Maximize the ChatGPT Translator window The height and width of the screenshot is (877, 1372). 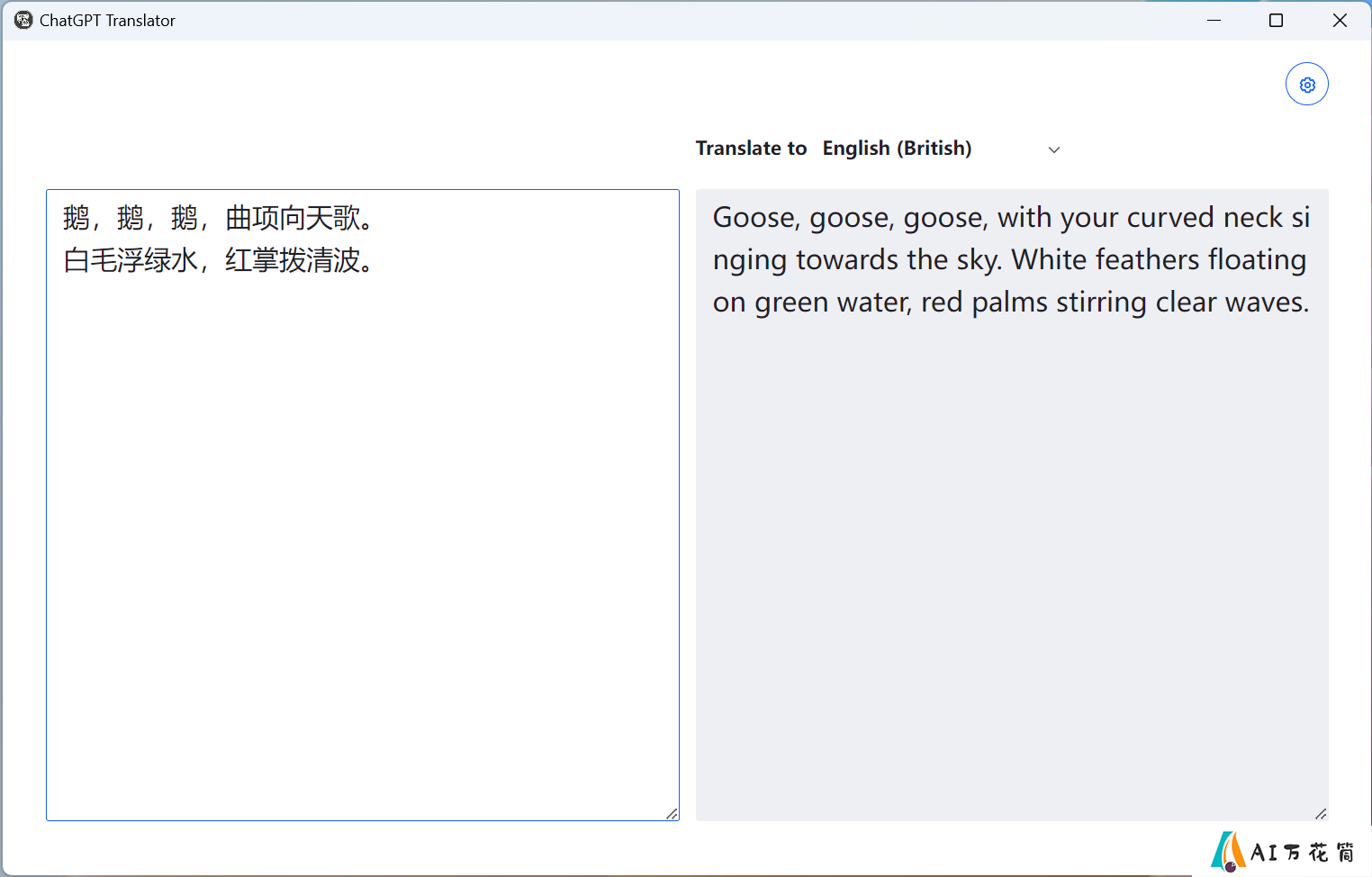pos(1276,20)
